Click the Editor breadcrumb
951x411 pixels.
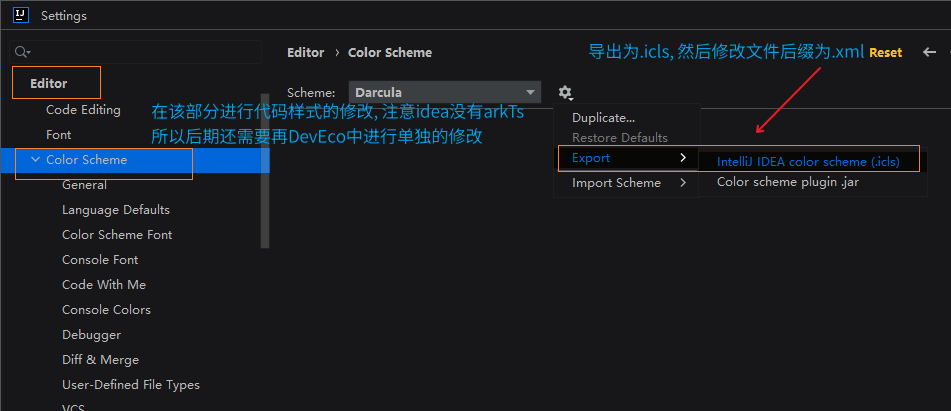coord(306,53)
